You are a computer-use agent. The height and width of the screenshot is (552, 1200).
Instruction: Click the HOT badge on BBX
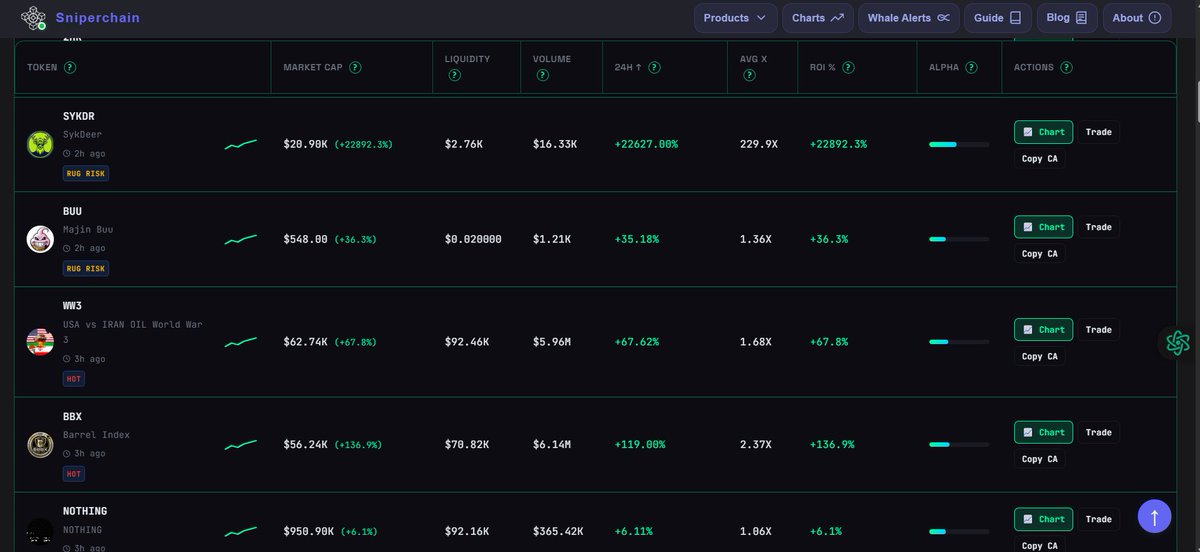coord(74,474)
